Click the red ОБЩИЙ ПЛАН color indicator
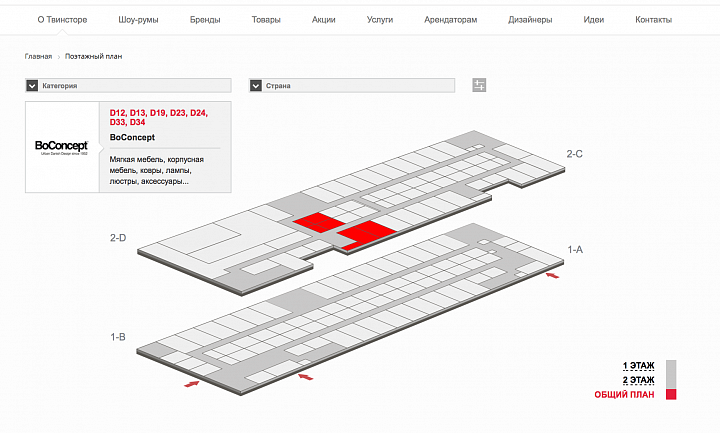The height and width of the screenshot is (433, 720). (x=671, y=395)
